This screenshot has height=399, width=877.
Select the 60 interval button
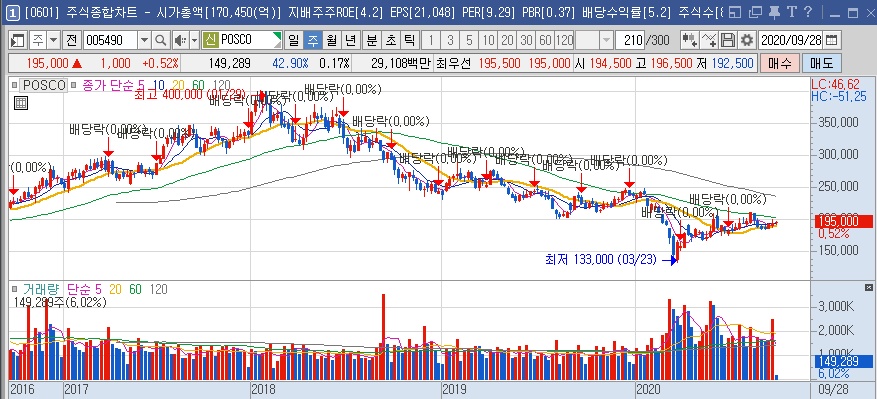coord(545,40)
